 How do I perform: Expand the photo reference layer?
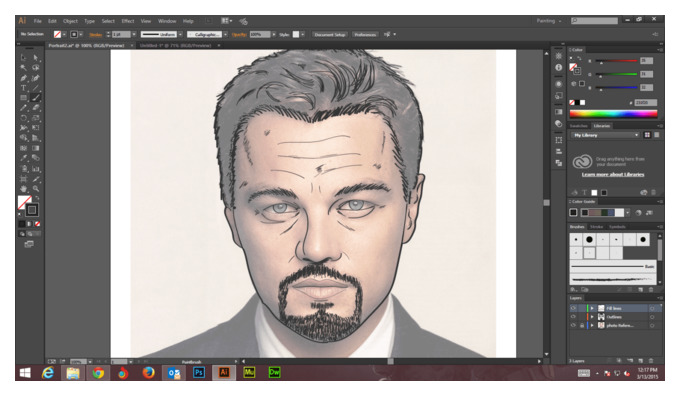point(592,325)
